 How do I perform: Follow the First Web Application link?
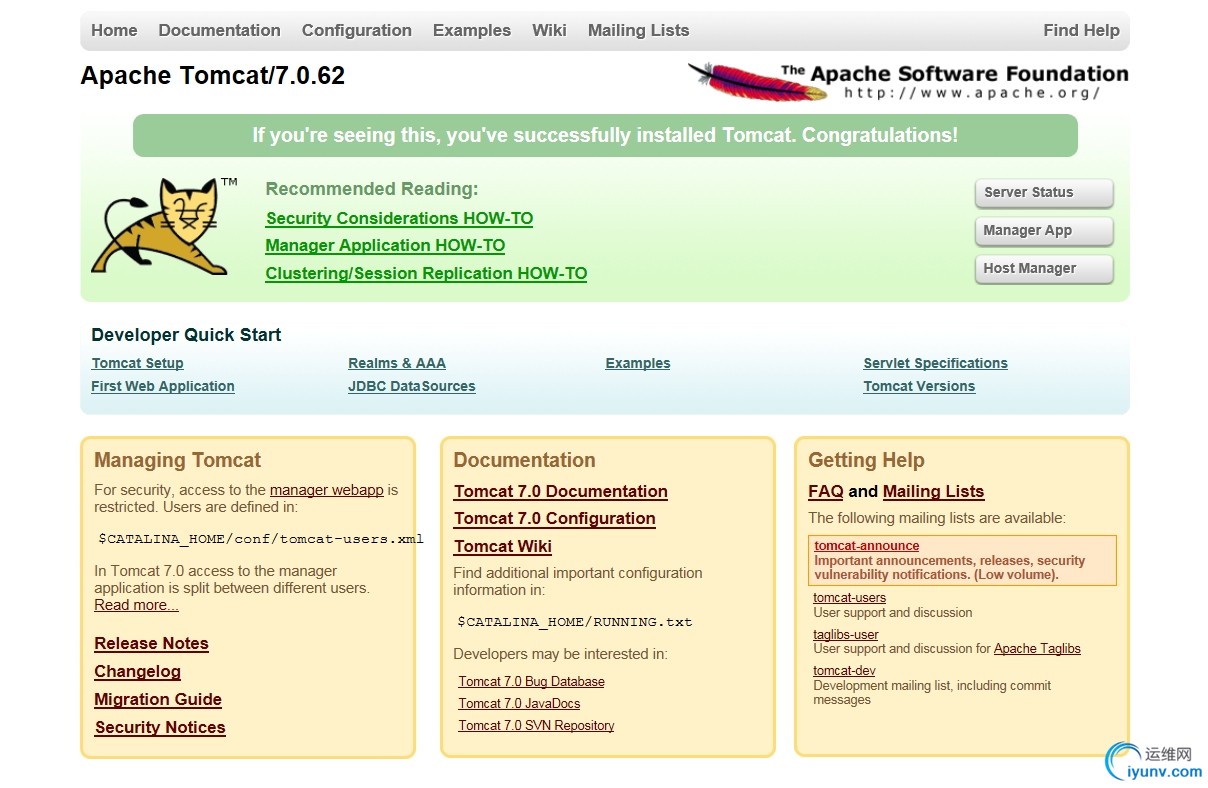pyautogui.click(x=163, y=386)
